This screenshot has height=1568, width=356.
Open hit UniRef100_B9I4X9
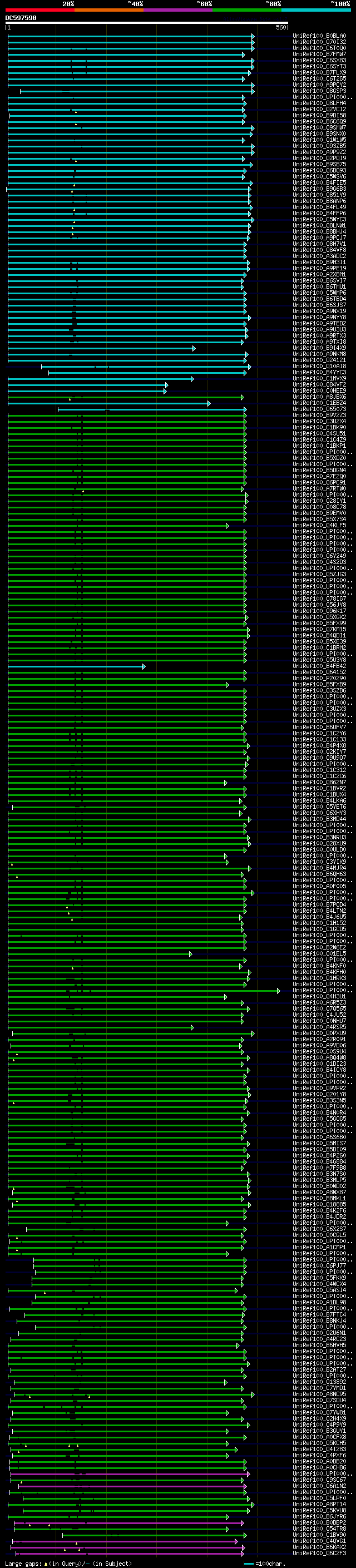tap(319, 348)
